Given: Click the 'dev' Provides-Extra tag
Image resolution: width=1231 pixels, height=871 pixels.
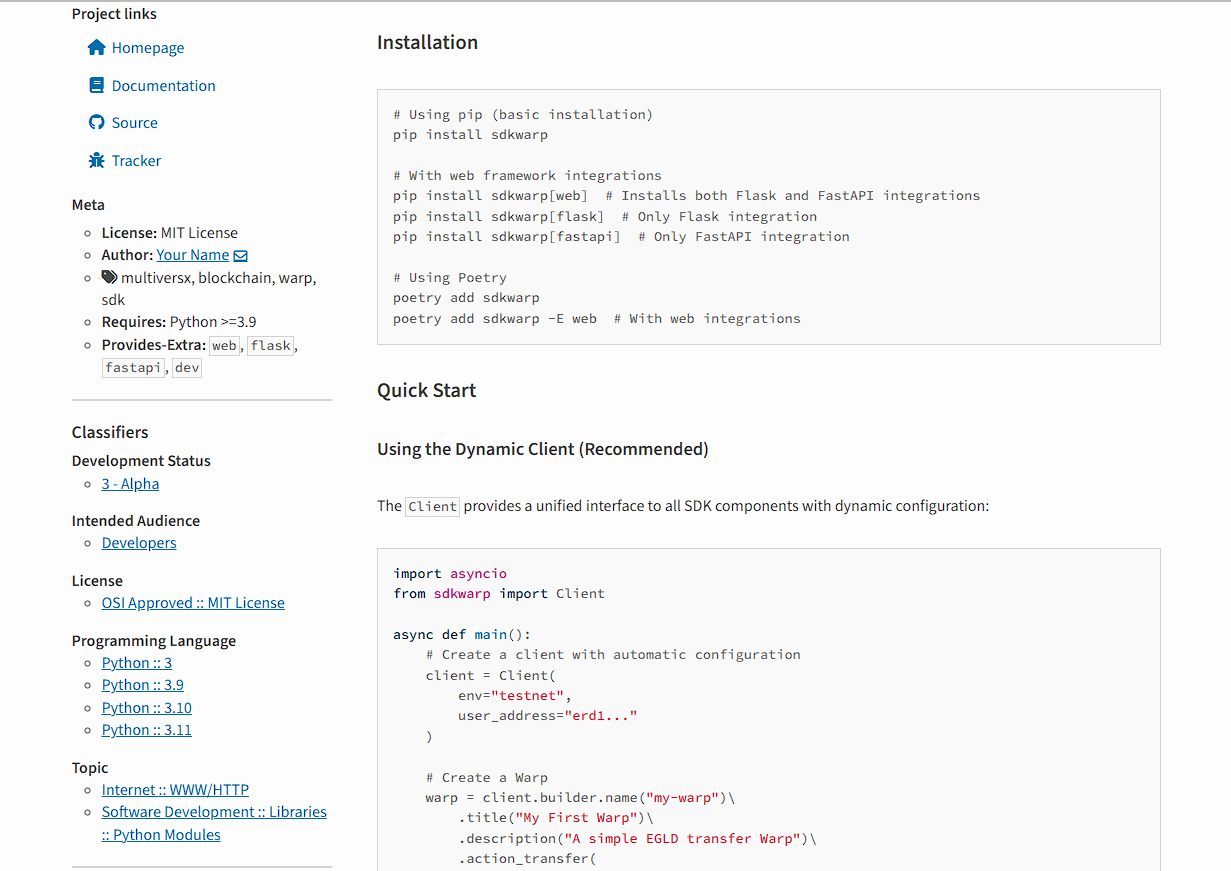Looking at the screenshot, I should coord(187,368).
